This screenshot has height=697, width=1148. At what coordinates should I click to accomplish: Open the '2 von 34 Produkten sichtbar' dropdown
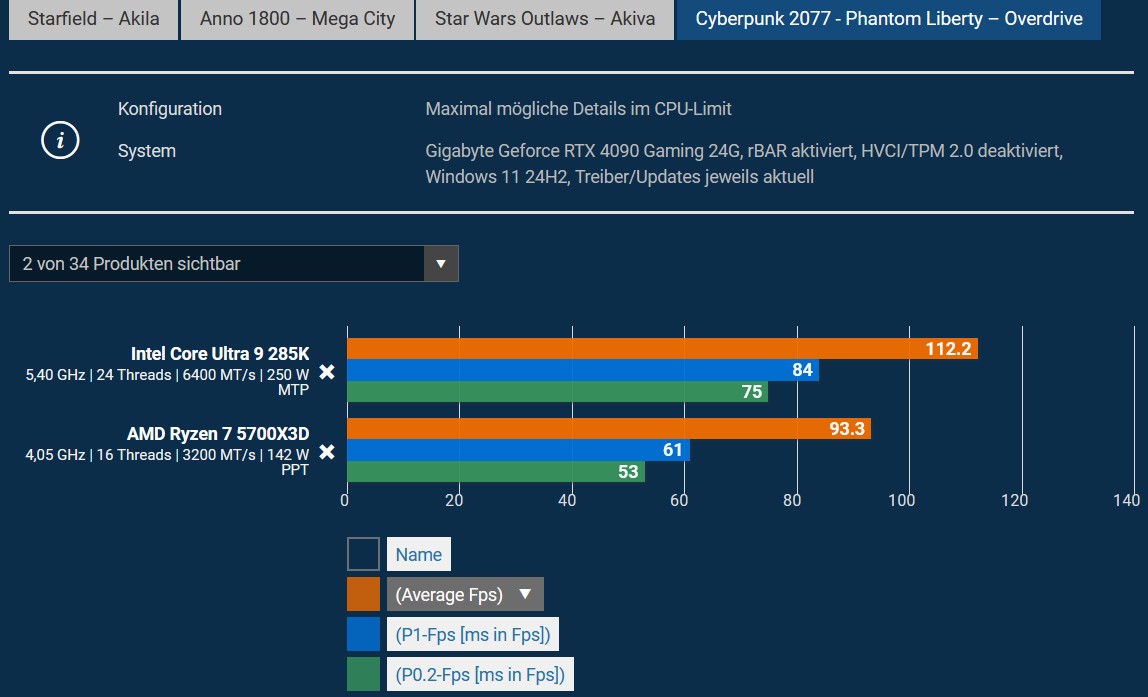click(234, 264)
